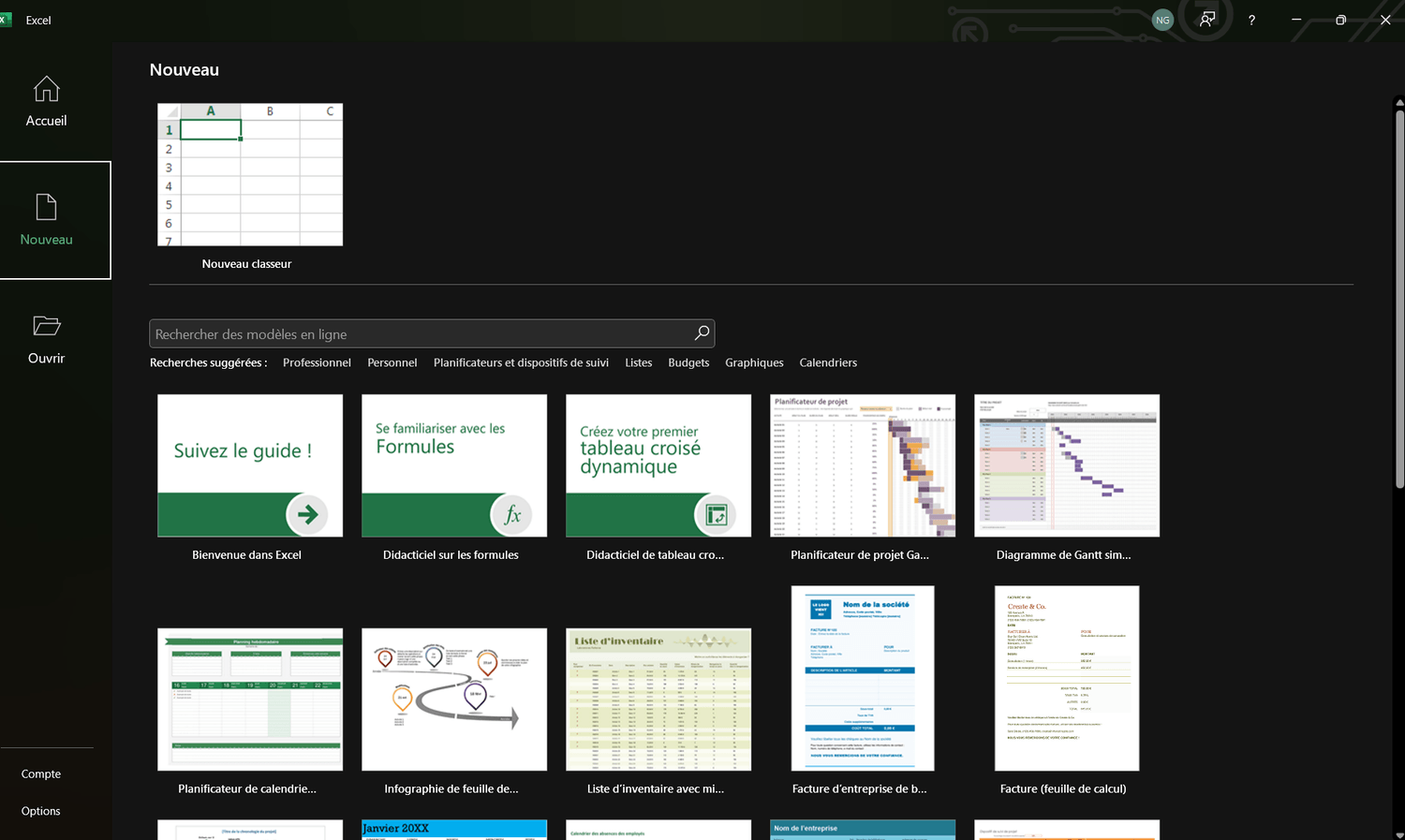Select the Professionnel suggested search
The width and height of the screenshot is (1405, 840).
[x=317, y=362]
